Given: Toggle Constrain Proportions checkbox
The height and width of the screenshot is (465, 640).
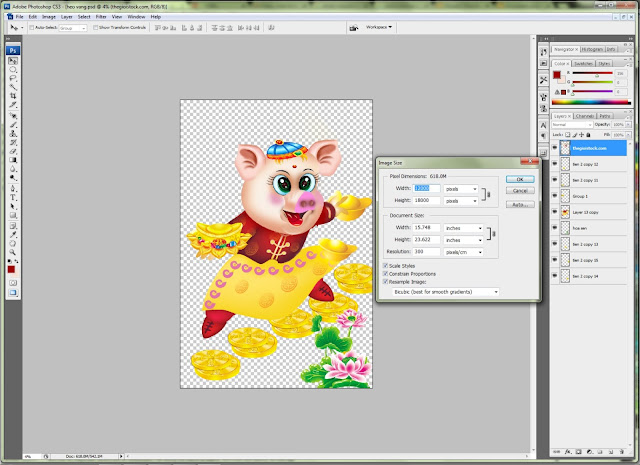Looking at the screenshot, I should (x=385, y=274).
